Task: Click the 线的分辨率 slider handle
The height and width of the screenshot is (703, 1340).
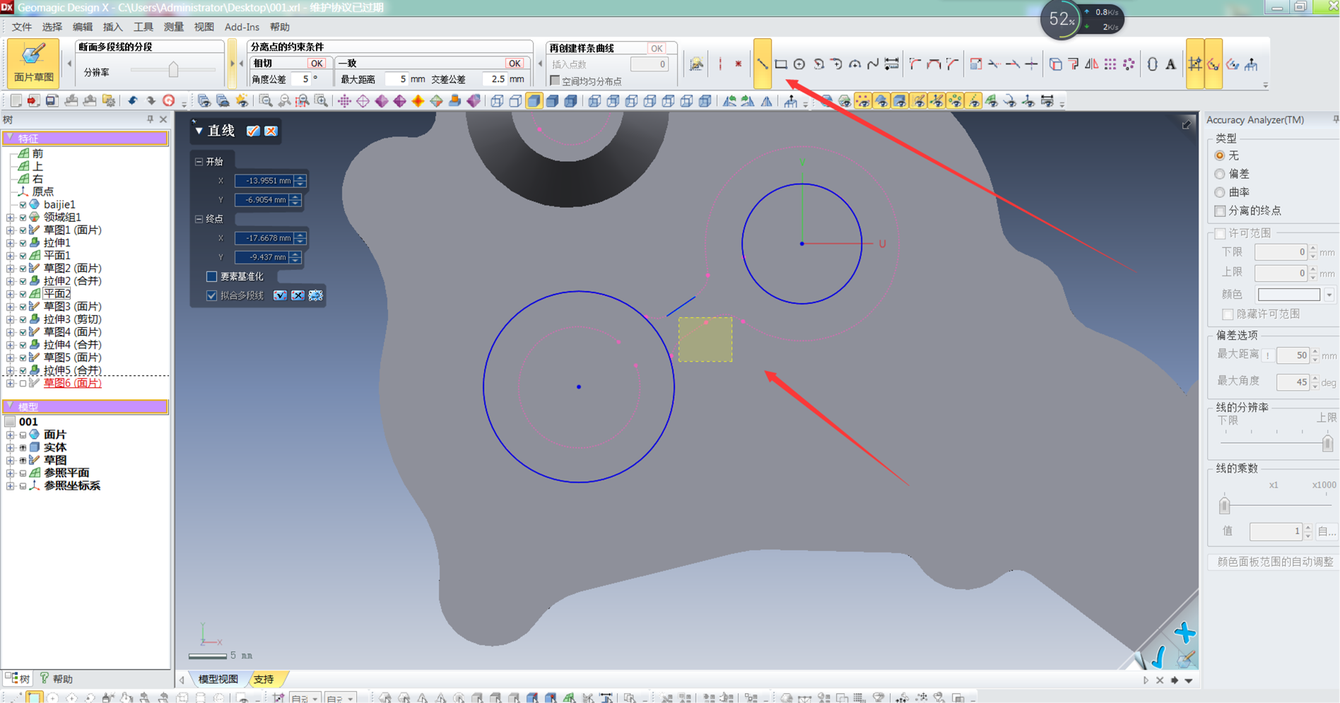Action: click(x=1327, y=443)
